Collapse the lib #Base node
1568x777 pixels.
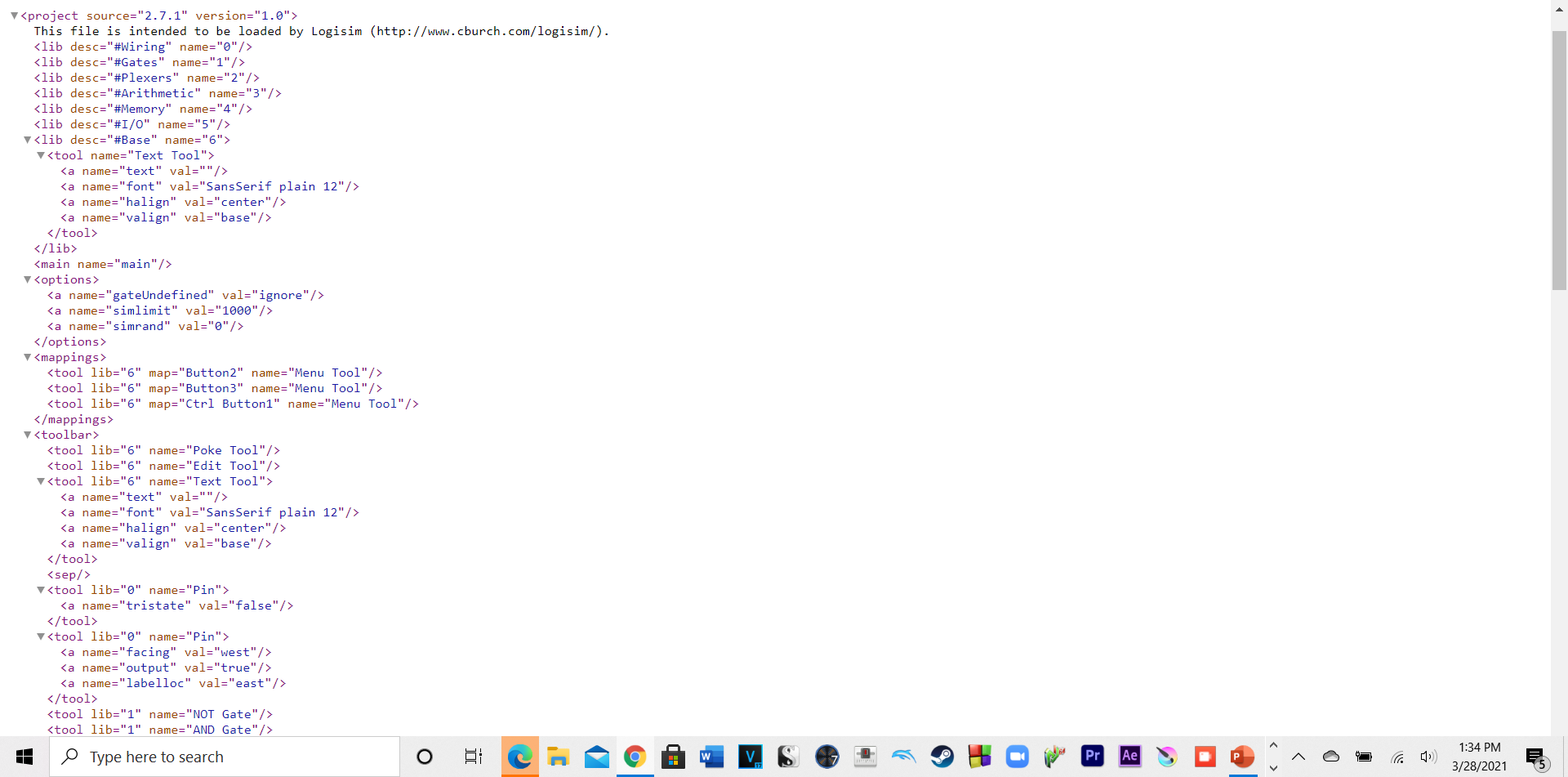tap(27, 140)
